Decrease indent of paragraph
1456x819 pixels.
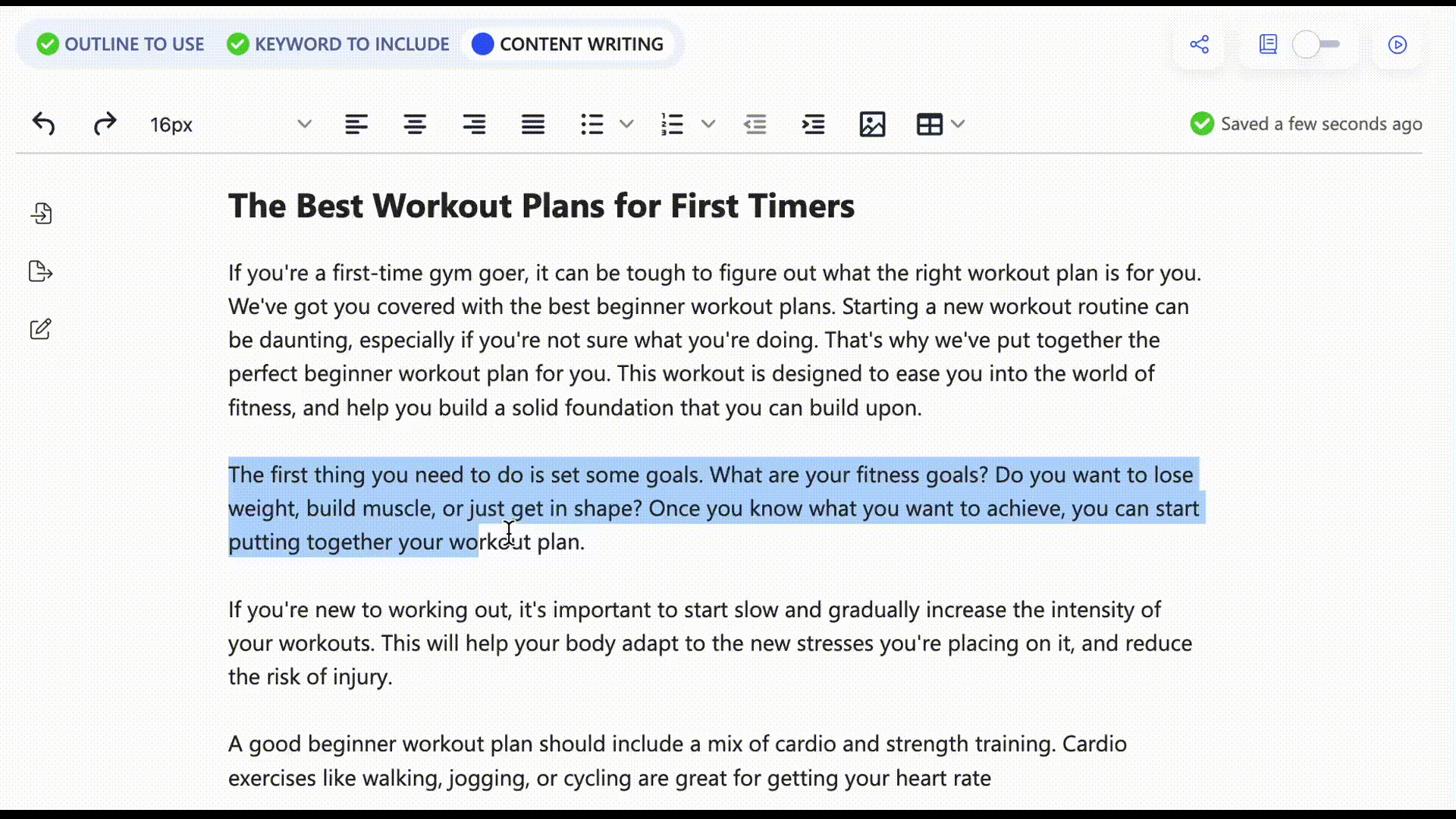755,124
